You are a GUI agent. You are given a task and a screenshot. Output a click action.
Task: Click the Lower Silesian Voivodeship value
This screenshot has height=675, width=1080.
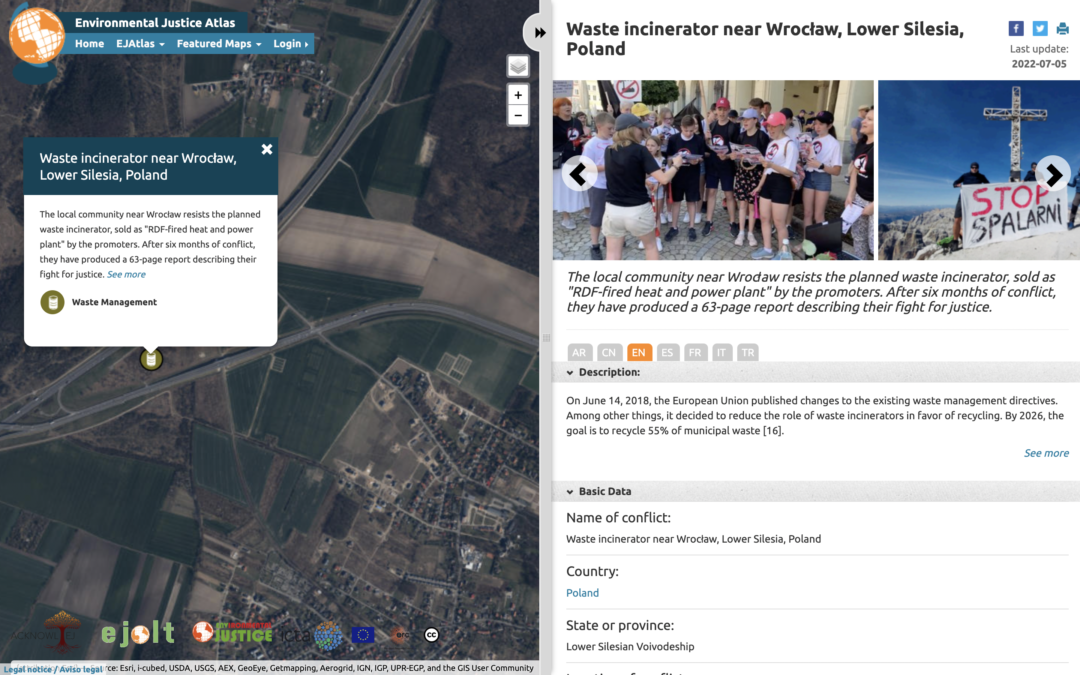630,646
